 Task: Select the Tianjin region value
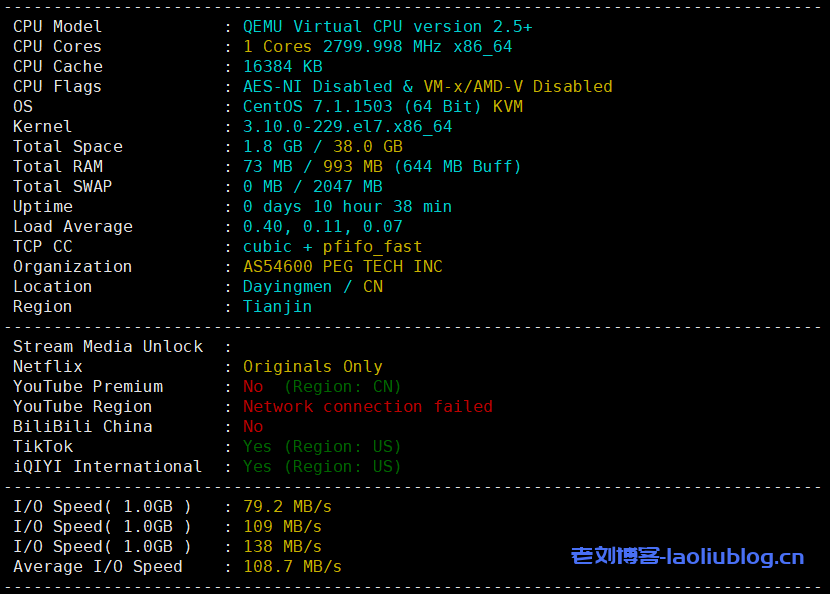pyautogui.click(x=277, y=307)
